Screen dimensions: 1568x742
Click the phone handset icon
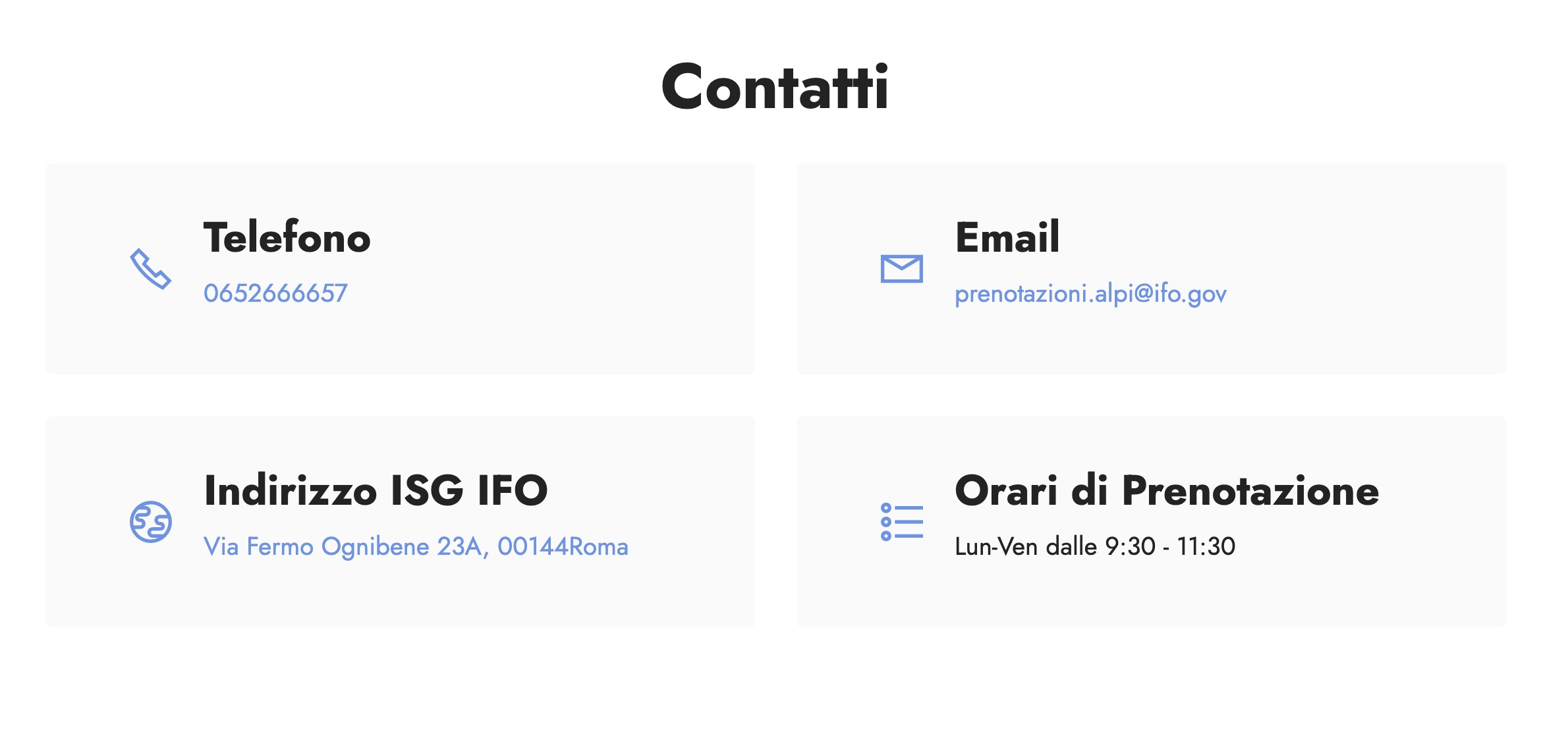(x=151, y=269)
